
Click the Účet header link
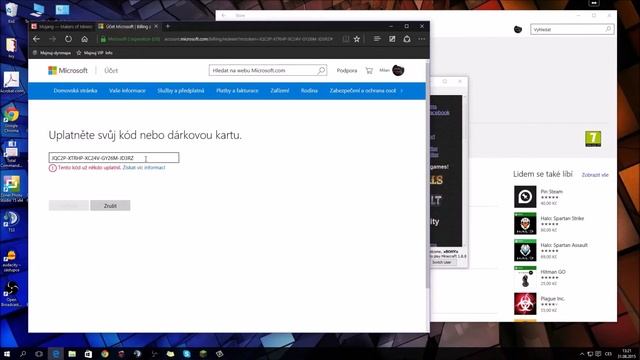pyautogui.click(x=111, y=71)
